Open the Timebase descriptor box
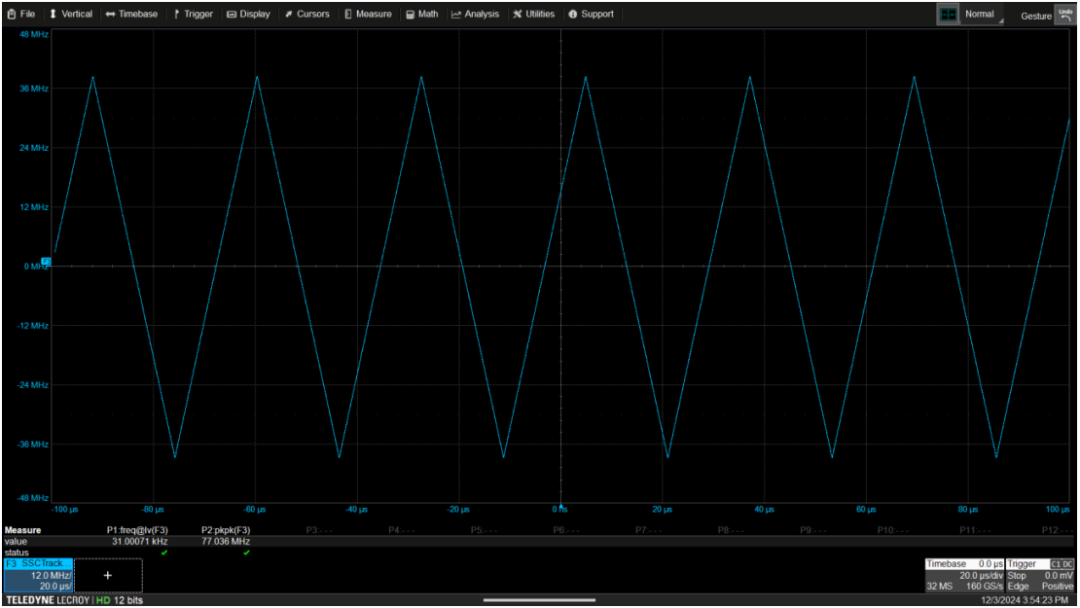The image size is (1080, 608). pyautogui.click(x=964, y=575)
